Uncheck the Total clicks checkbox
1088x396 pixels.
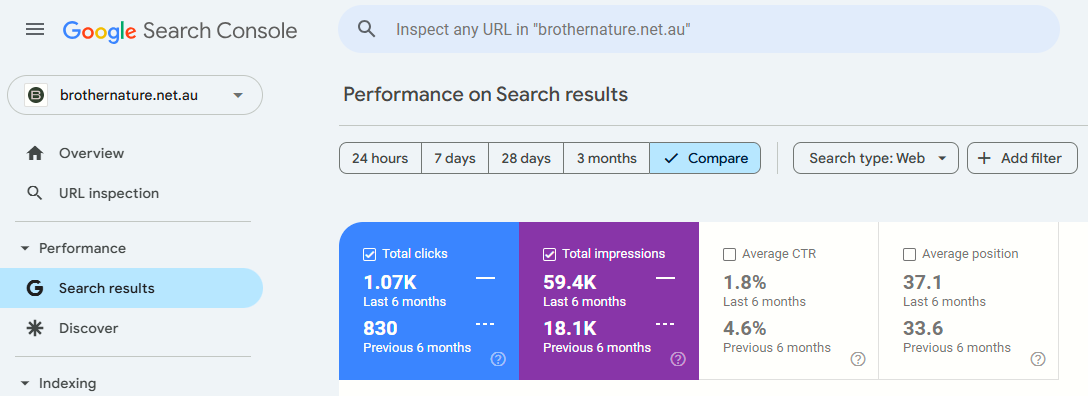click(370, 255)
